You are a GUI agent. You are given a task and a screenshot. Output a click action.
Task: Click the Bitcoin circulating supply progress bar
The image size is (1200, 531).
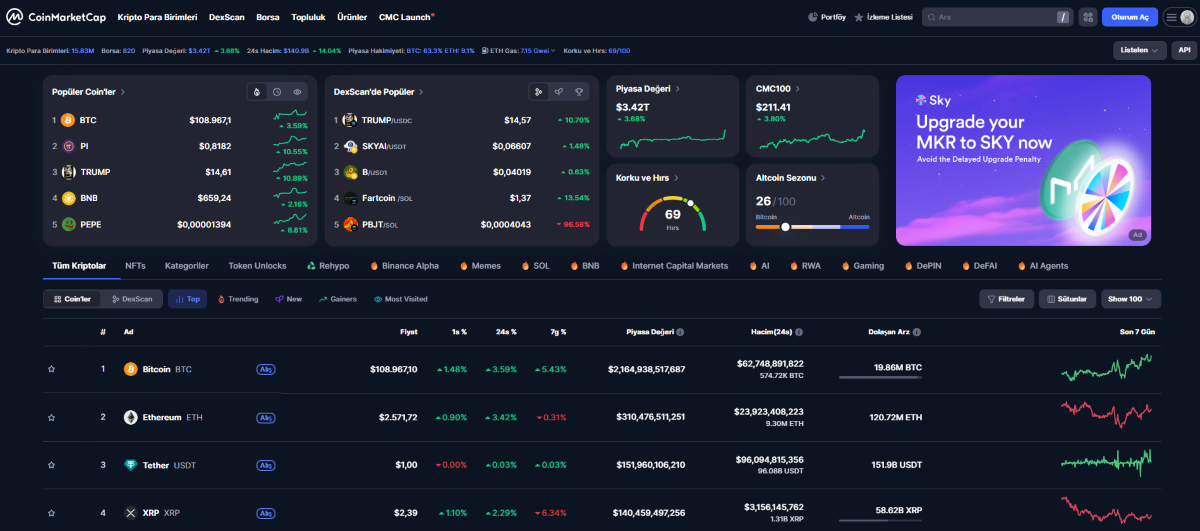coord(880,377)
